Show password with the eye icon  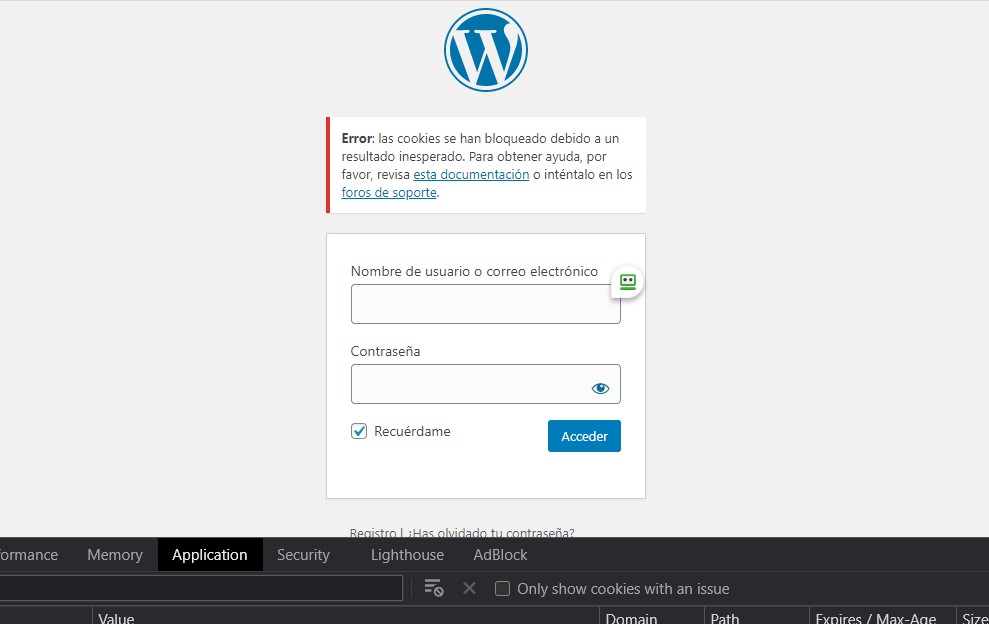pos(600,388)
